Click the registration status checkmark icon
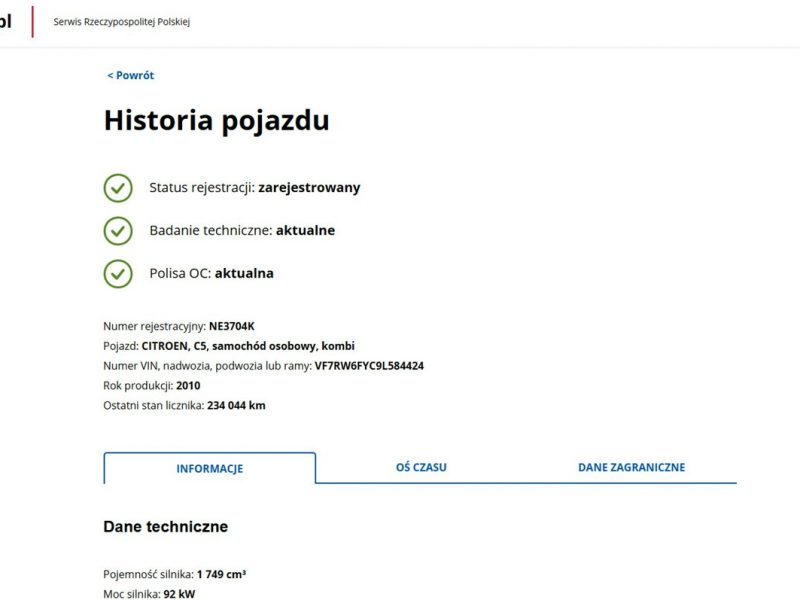 coord(118,188)
